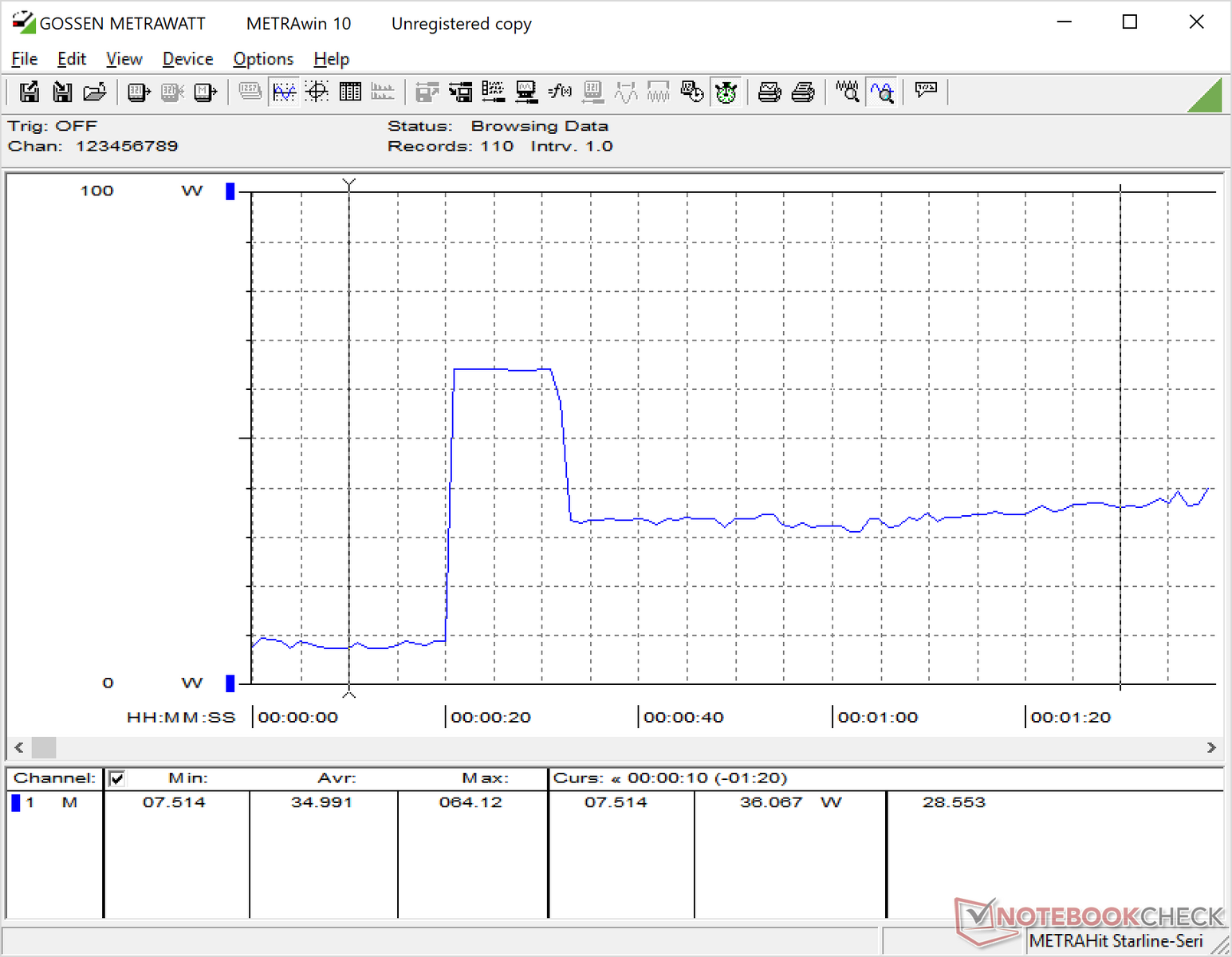Click the grayed window export icon
The image size is (1232, 957).
tap(427, 93)
